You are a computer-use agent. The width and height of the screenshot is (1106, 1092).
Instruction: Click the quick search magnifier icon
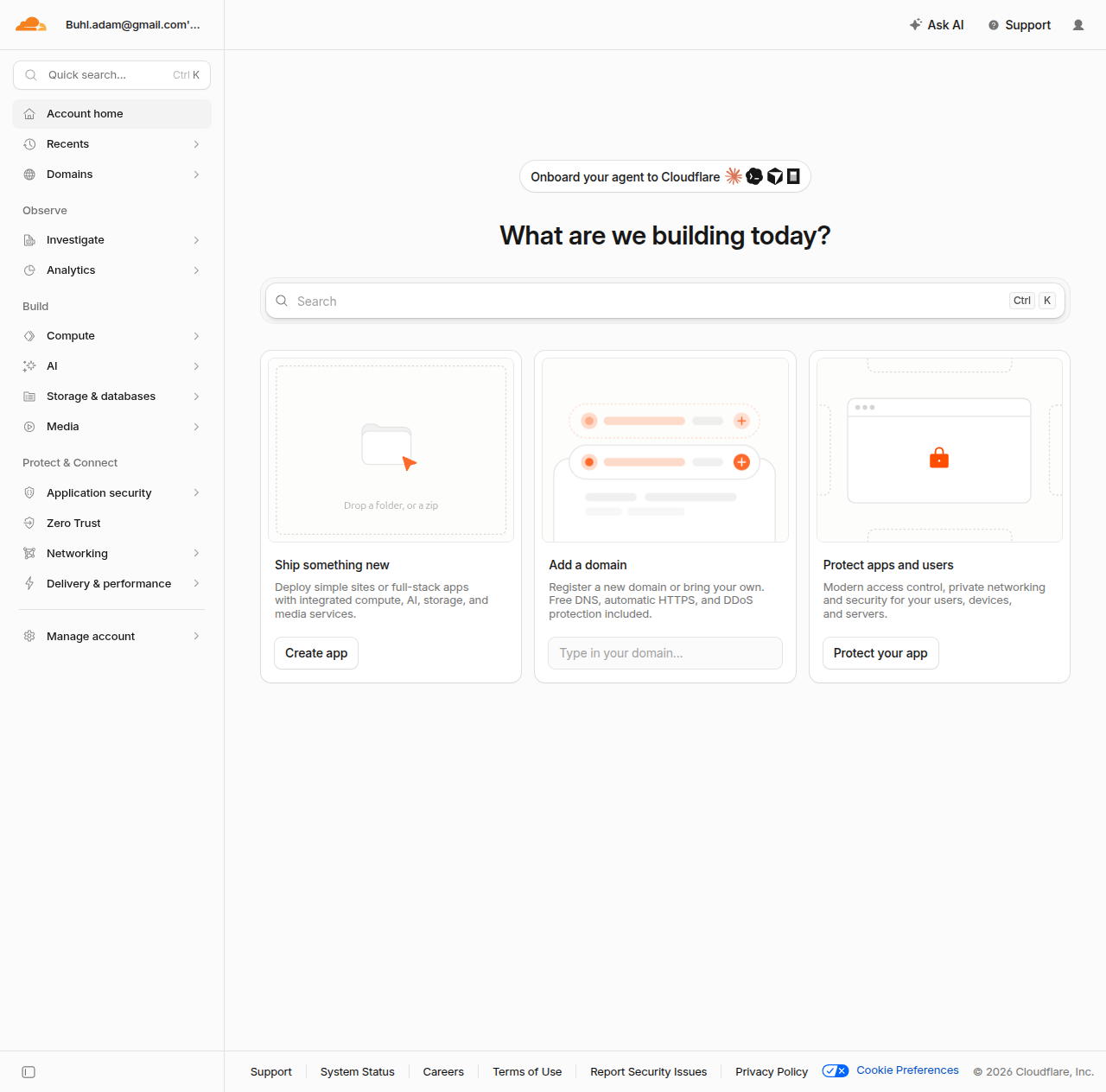(31, 75)
